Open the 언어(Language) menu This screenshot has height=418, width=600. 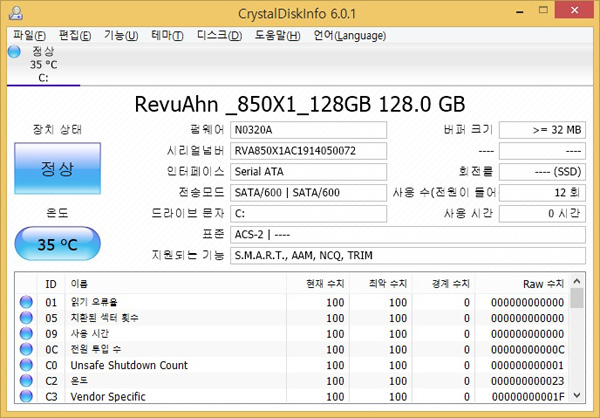pos(349,36)
